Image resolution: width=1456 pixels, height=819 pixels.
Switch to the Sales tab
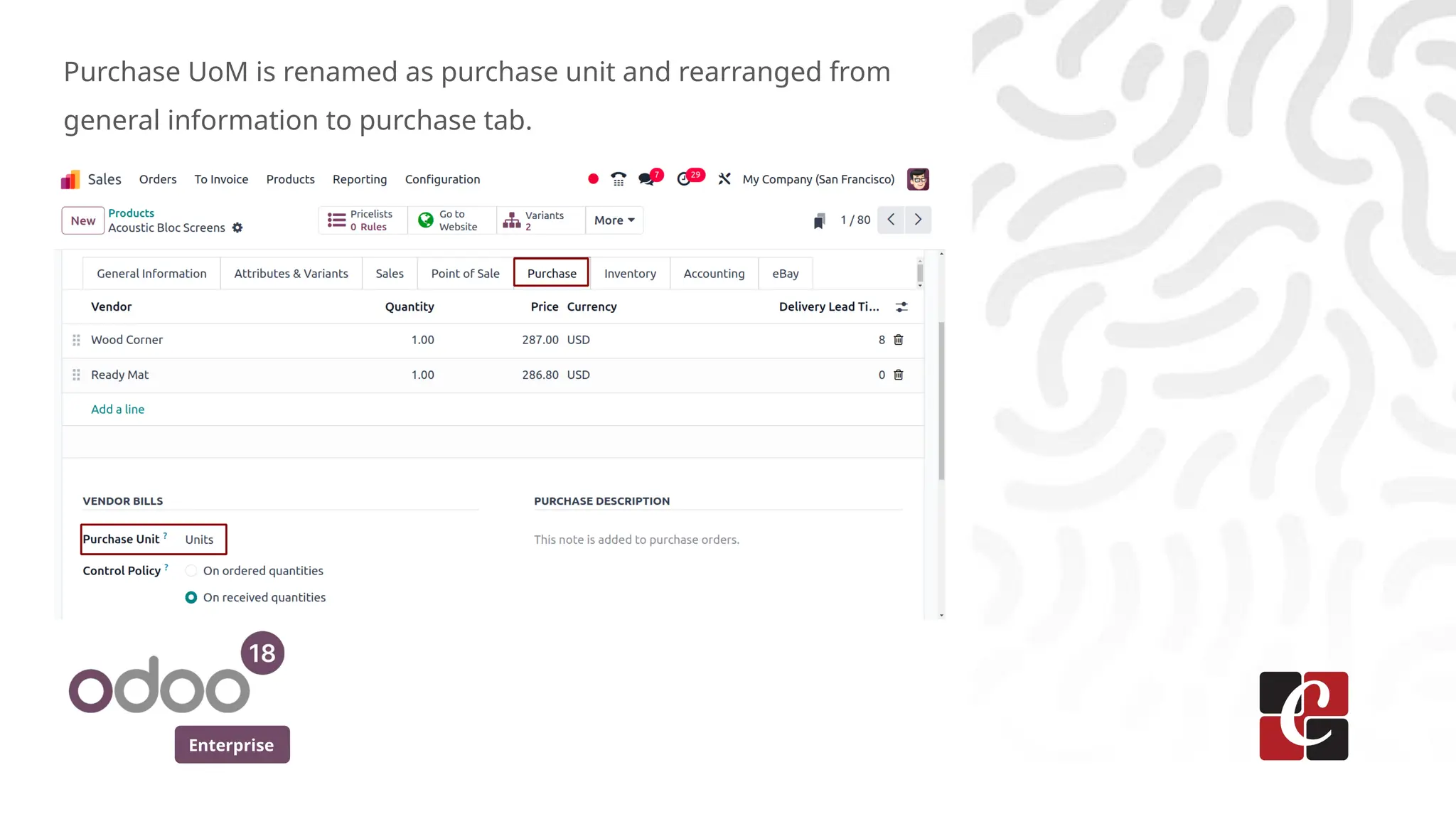pyautogui.click(x=390, y=274)
